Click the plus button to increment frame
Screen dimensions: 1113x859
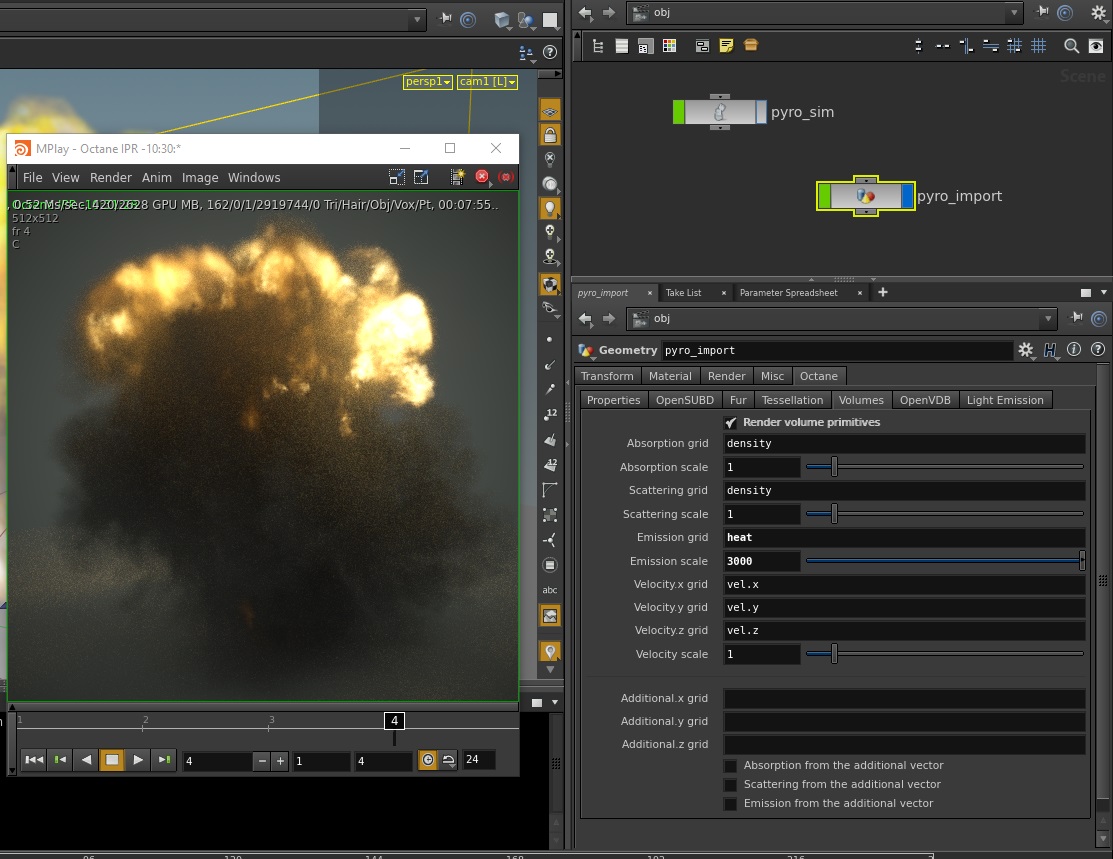(x=280, y=761)
